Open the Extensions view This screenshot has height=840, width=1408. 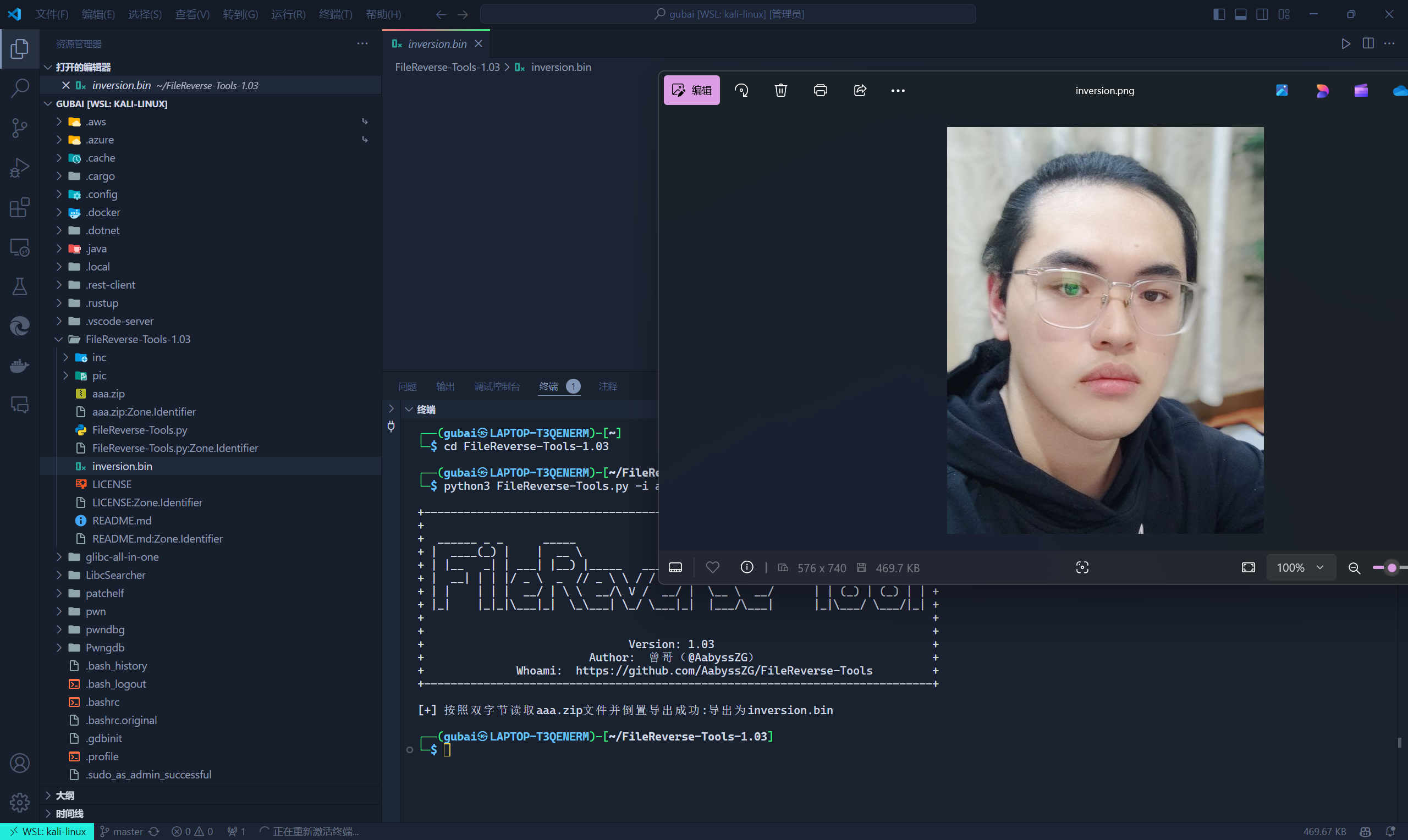pos(20,207)
